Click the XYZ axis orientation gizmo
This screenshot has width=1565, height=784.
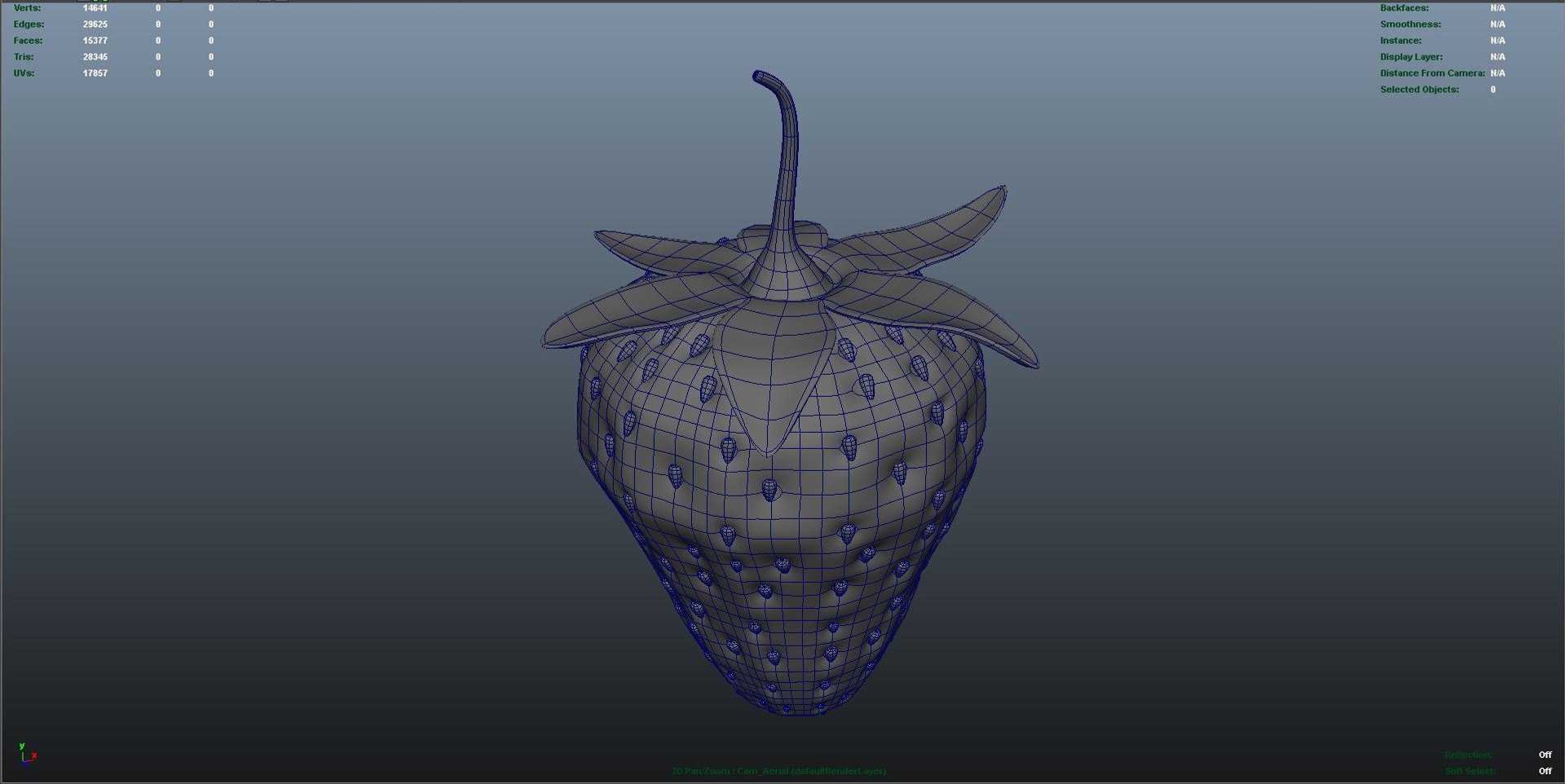pyautogui.click(x=27, y=754)
